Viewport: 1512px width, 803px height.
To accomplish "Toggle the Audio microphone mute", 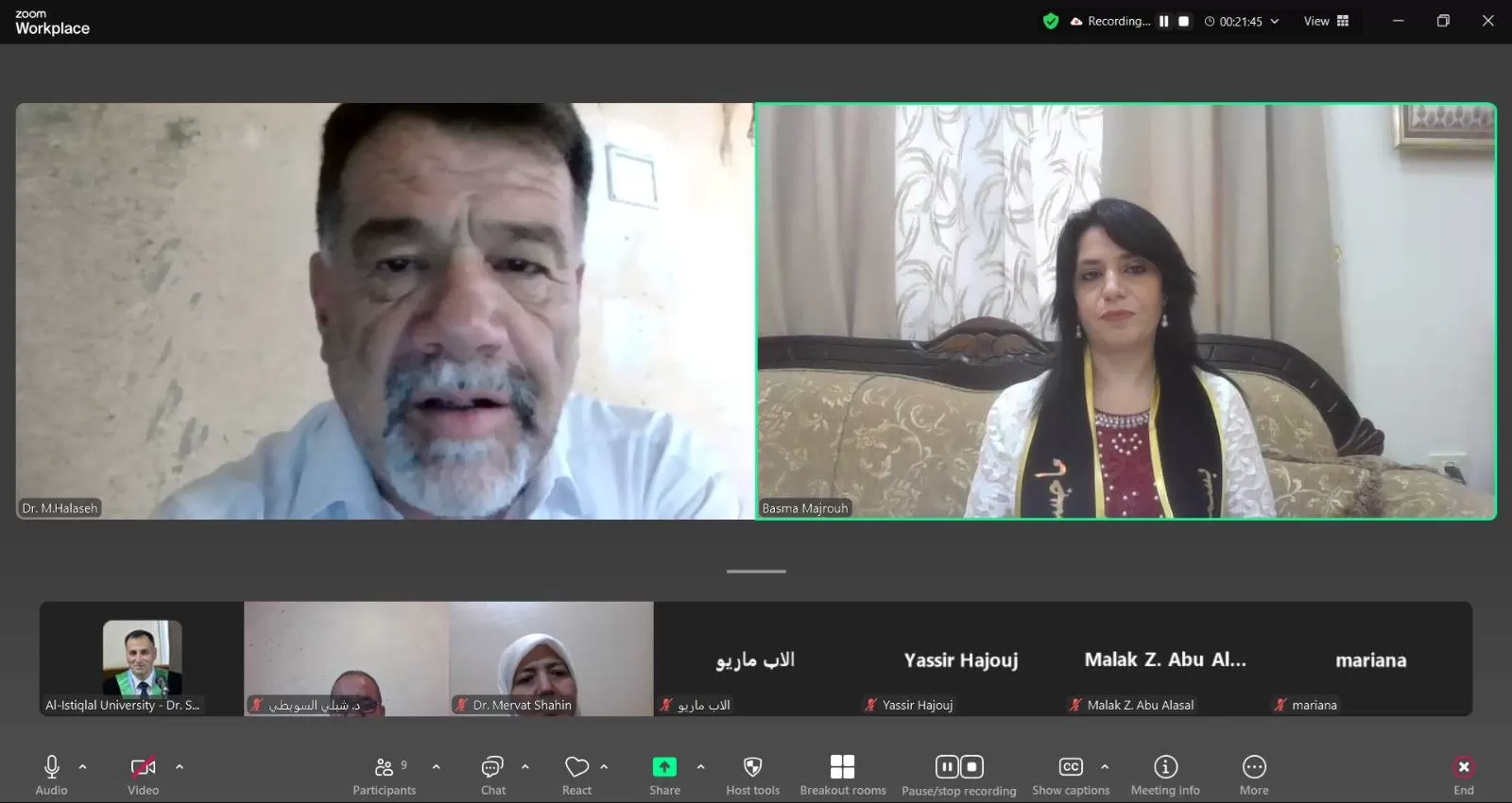I will 52,767.
